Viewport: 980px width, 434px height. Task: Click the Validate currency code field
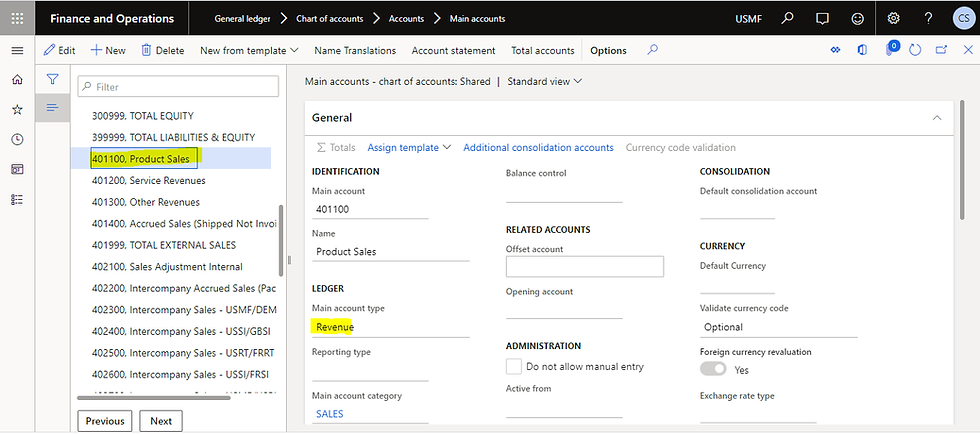pos(778,327)
